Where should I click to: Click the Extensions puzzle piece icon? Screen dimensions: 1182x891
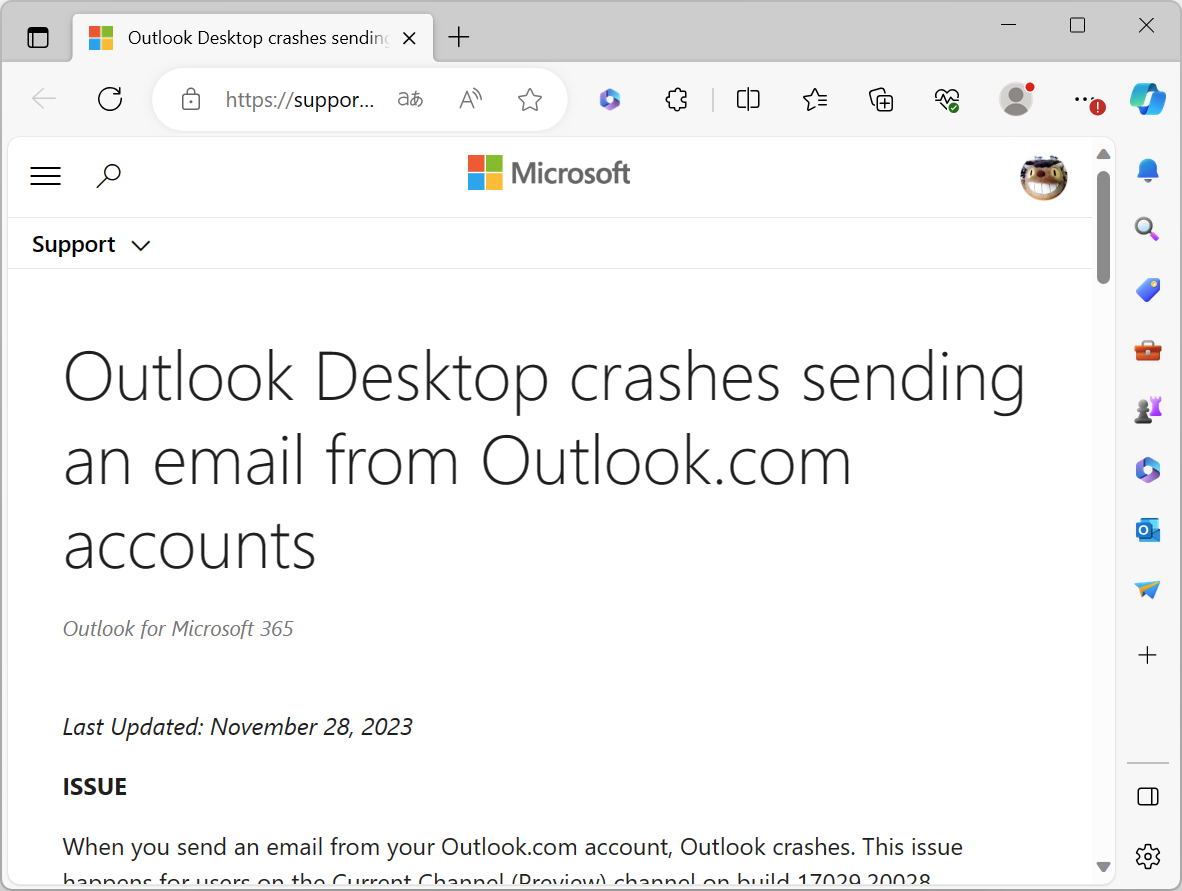[677, 99]
